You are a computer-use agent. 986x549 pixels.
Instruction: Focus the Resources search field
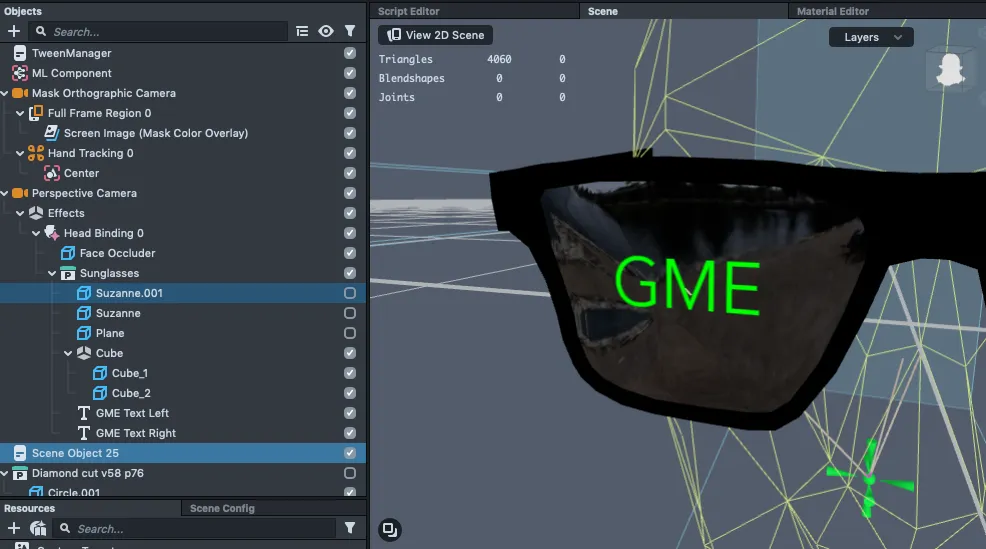pyautogui.click(x=194, y=529)
